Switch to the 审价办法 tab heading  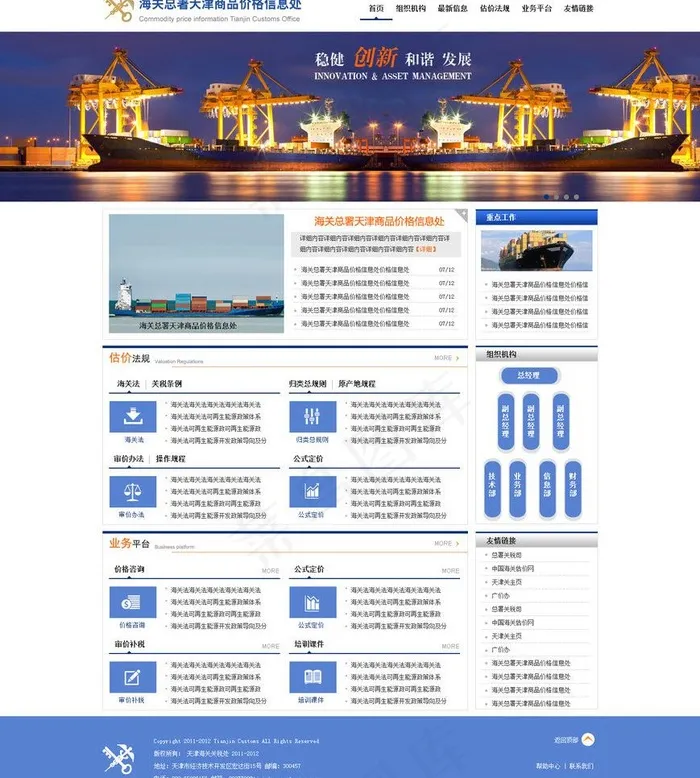pos(128,459)
